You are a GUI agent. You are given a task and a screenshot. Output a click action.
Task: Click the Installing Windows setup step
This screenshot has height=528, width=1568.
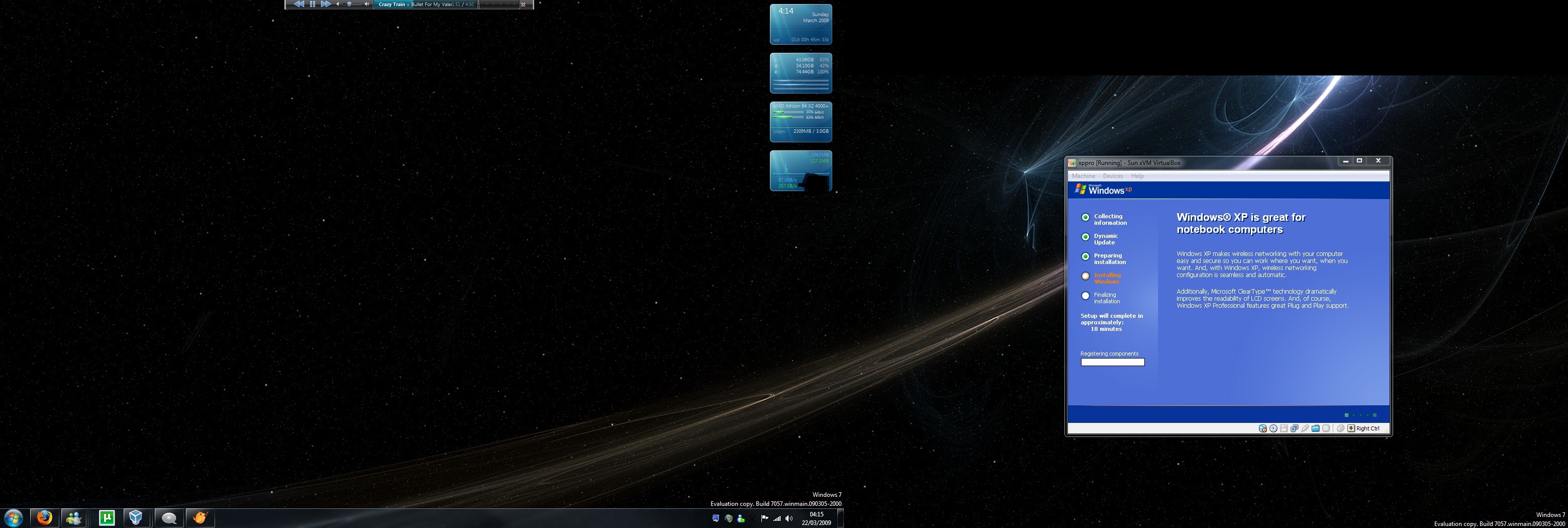1101,278
